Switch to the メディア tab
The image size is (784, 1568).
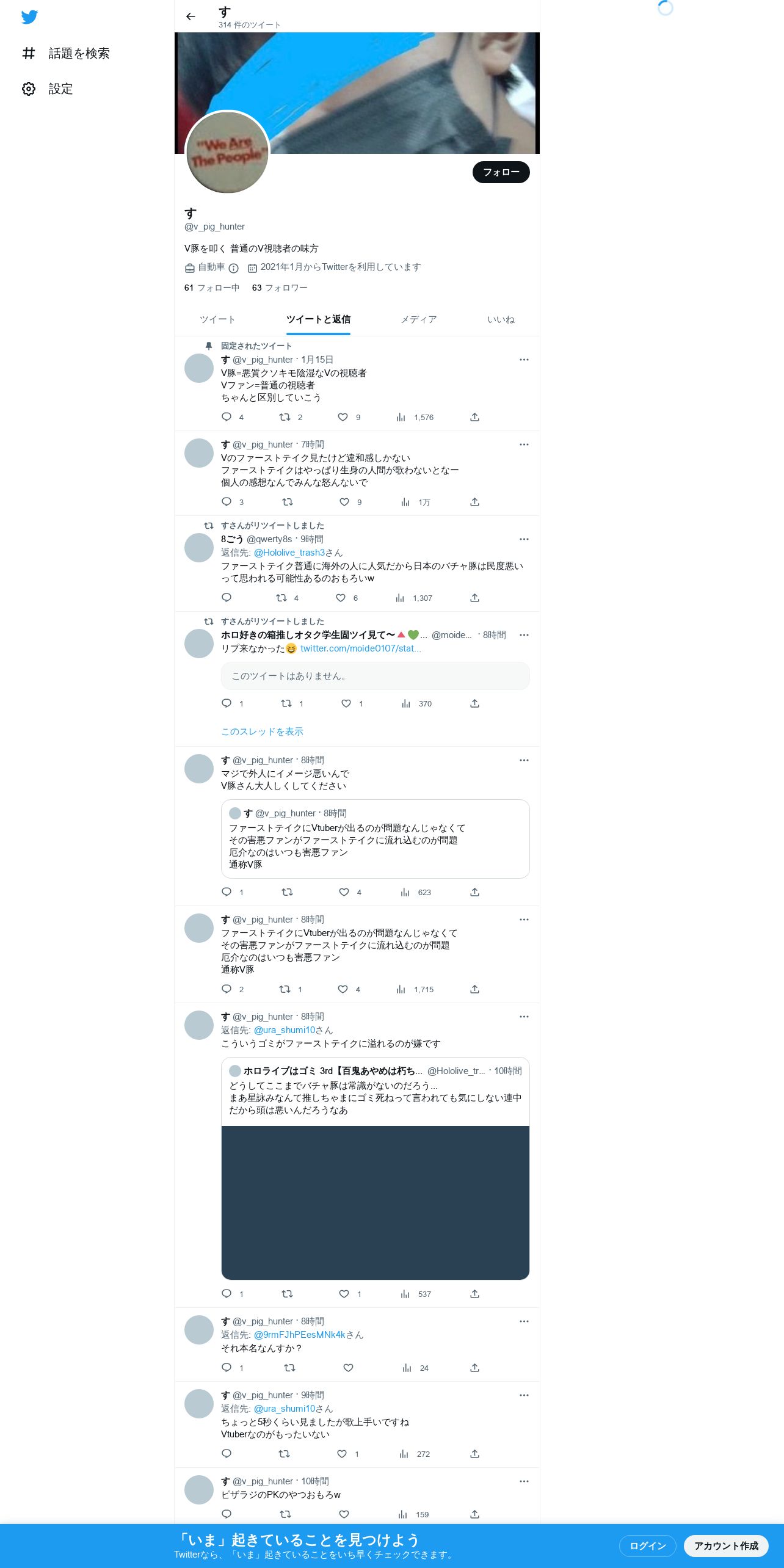point(419,319)
